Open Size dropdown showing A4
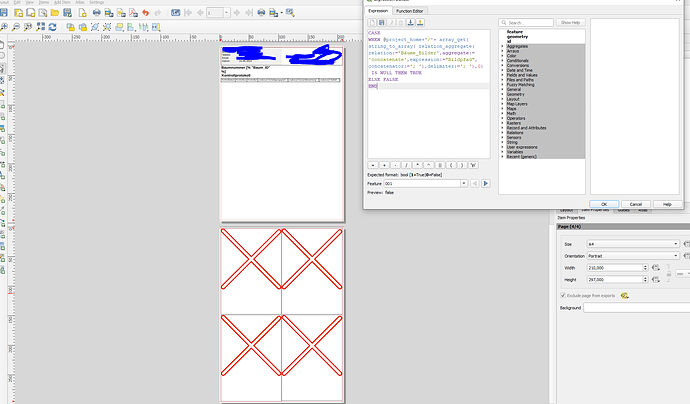Screen dimensions: 690x404 pyautogui.click(x=633, y=244)
